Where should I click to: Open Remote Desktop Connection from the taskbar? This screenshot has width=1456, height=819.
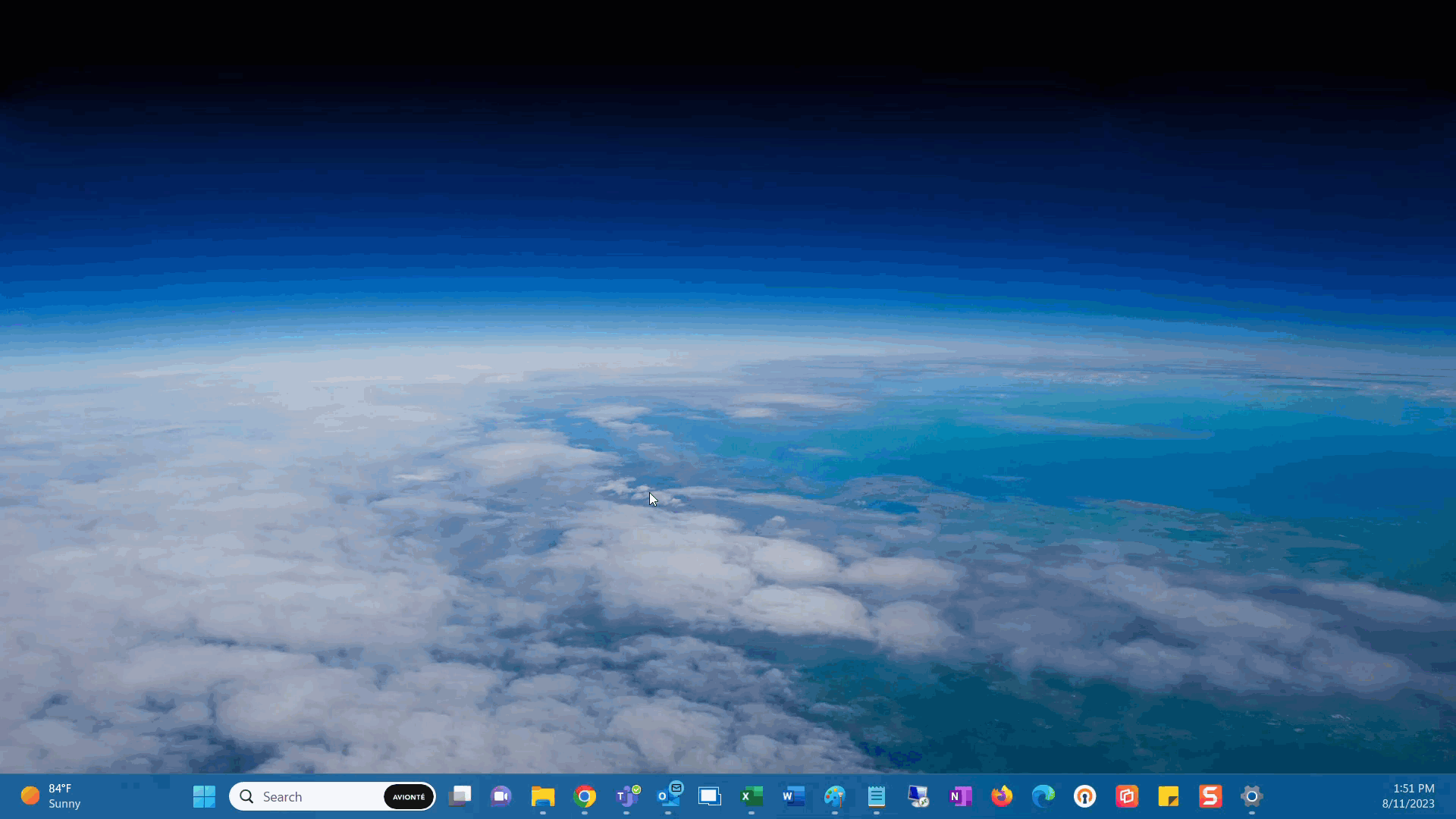(918, 796)
